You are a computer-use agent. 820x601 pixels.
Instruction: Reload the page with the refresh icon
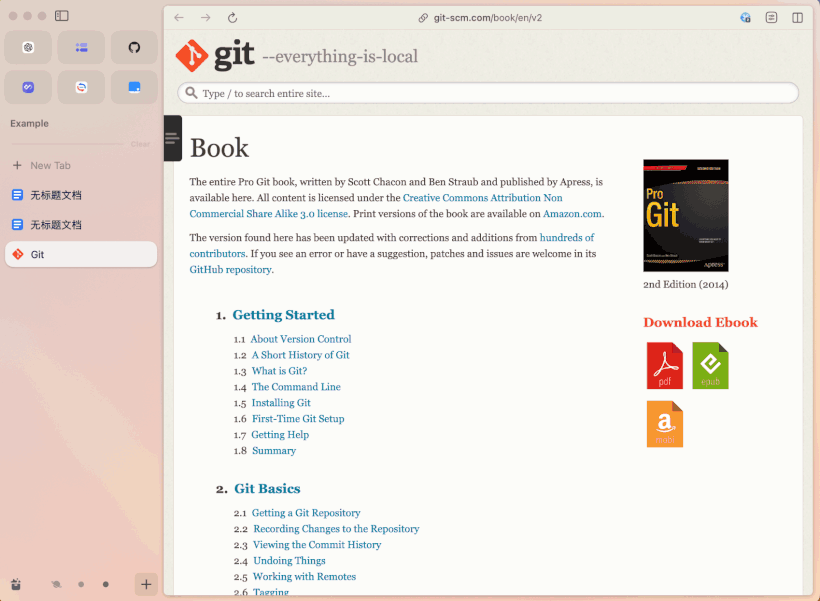pos(233,18)
